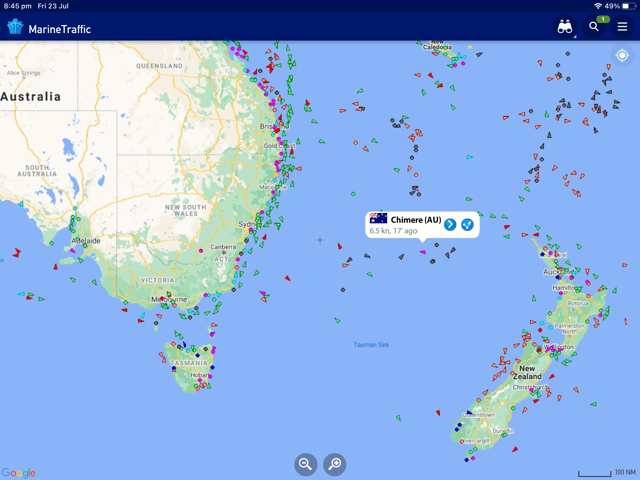Tap the Melbourne city label

(168, 299)
